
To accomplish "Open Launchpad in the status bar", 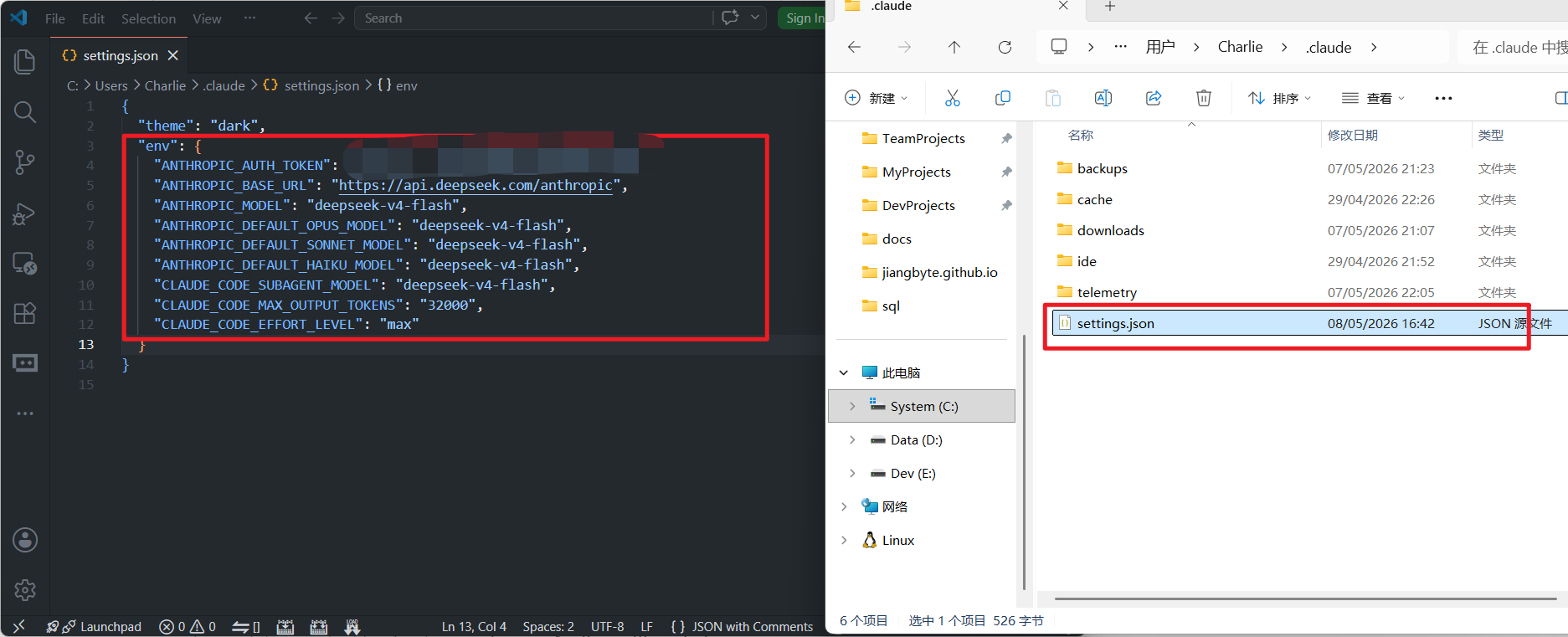I will (94, 626).
